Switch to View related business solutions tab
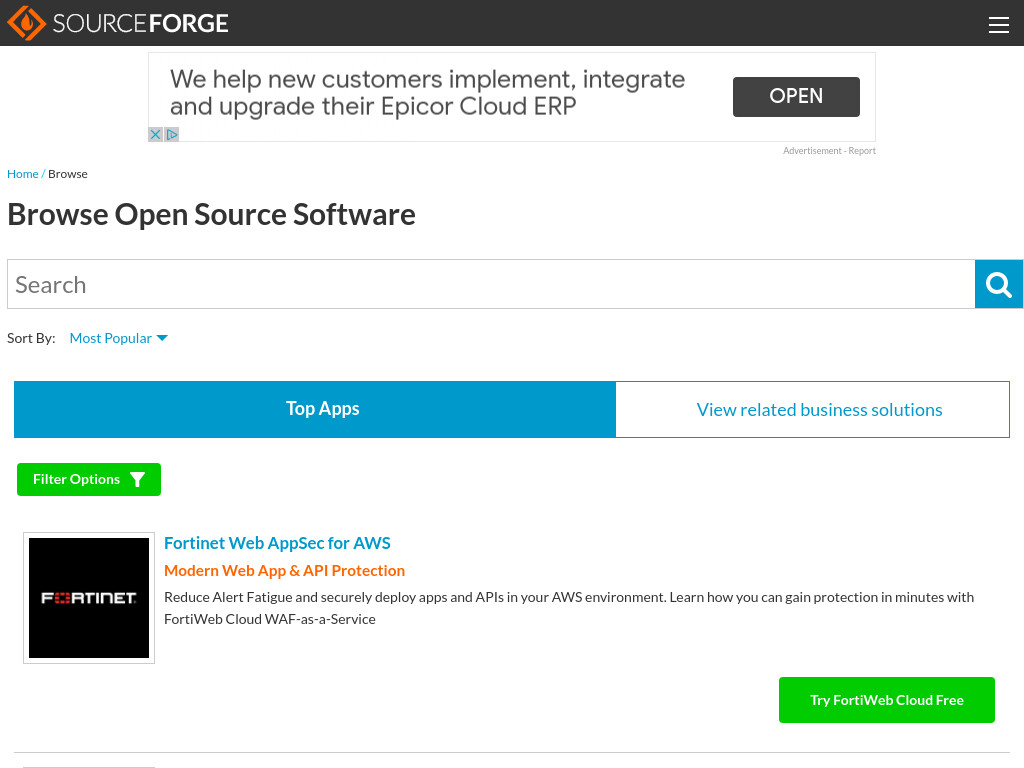Viewport: 1024px width, 768px height. pyautogui.click(x=812, y=409)
